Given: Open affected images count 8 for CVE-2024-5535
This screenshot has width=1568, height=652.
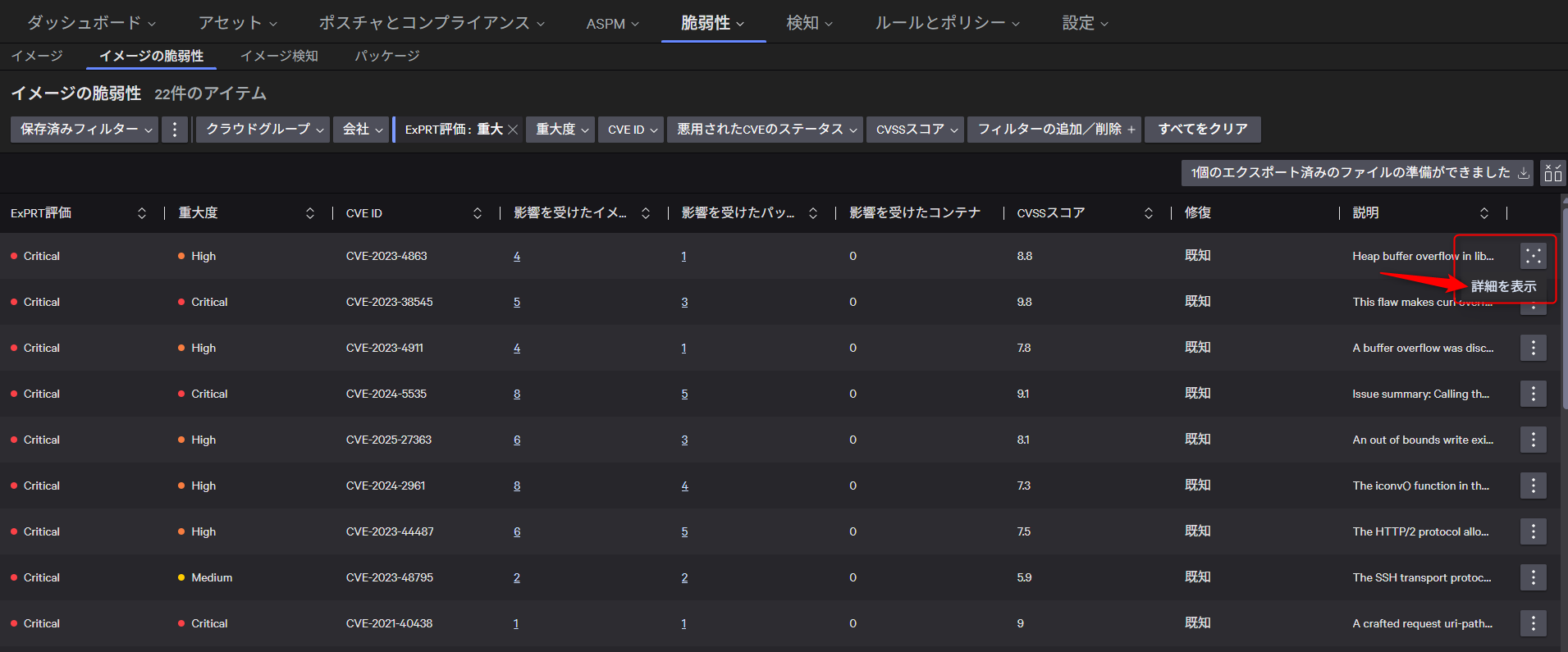Looking at the screenshot, I should pyautogui.click(x=517, y=394).
